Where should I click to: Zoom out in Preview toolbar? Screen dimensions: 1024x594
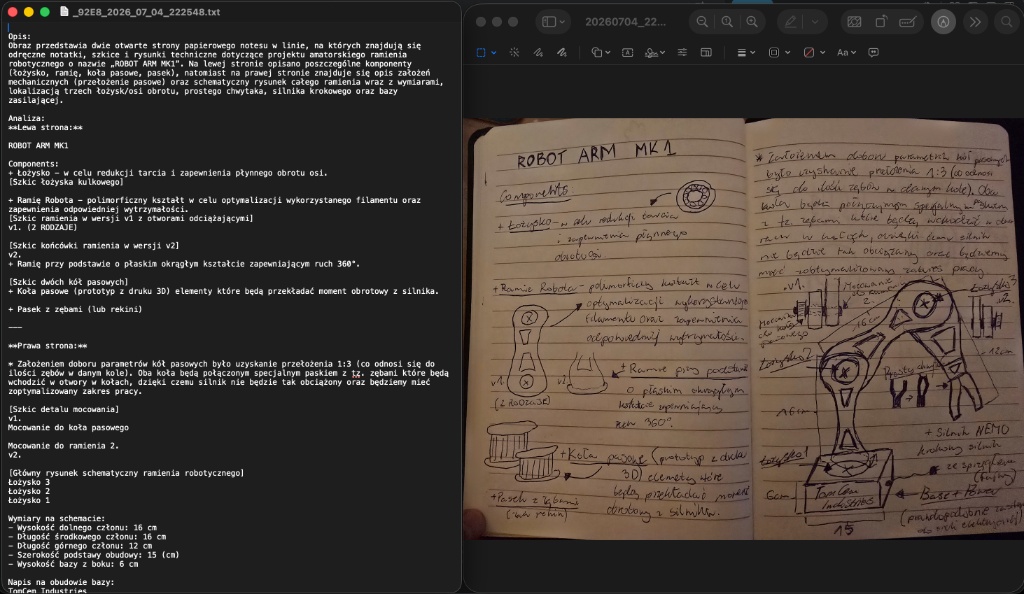pyautogui.click(x=702, y=22)
